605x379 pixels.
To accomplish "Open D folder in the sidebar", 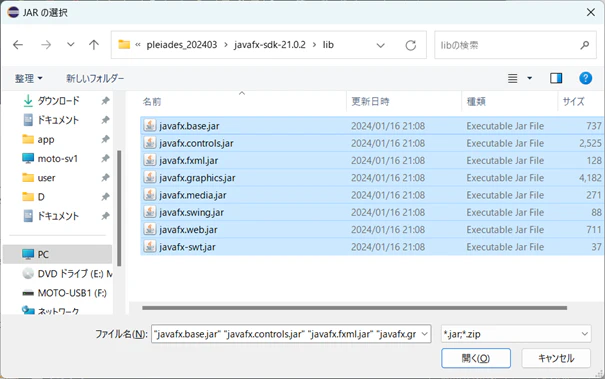I will 41,197.
